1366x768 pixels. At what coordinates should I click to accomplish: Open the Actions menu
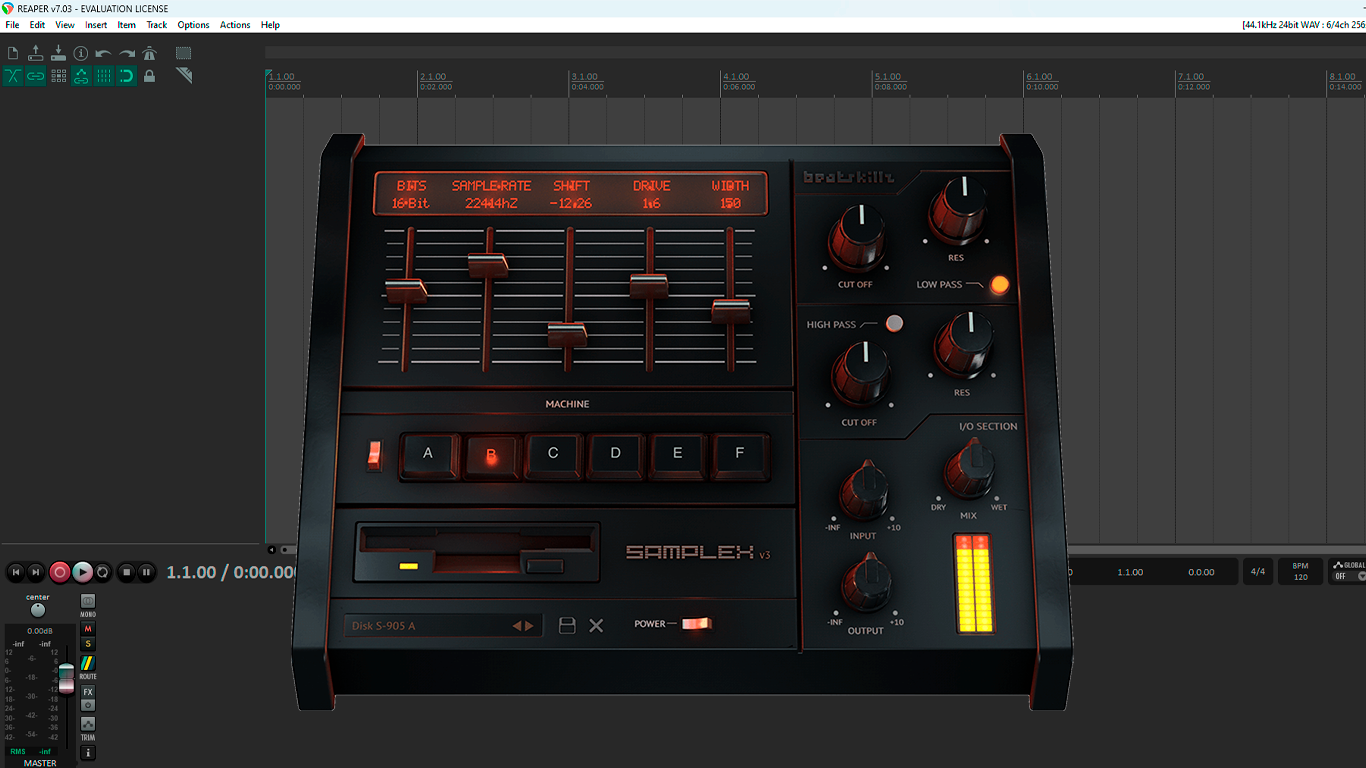click(235, 25)
